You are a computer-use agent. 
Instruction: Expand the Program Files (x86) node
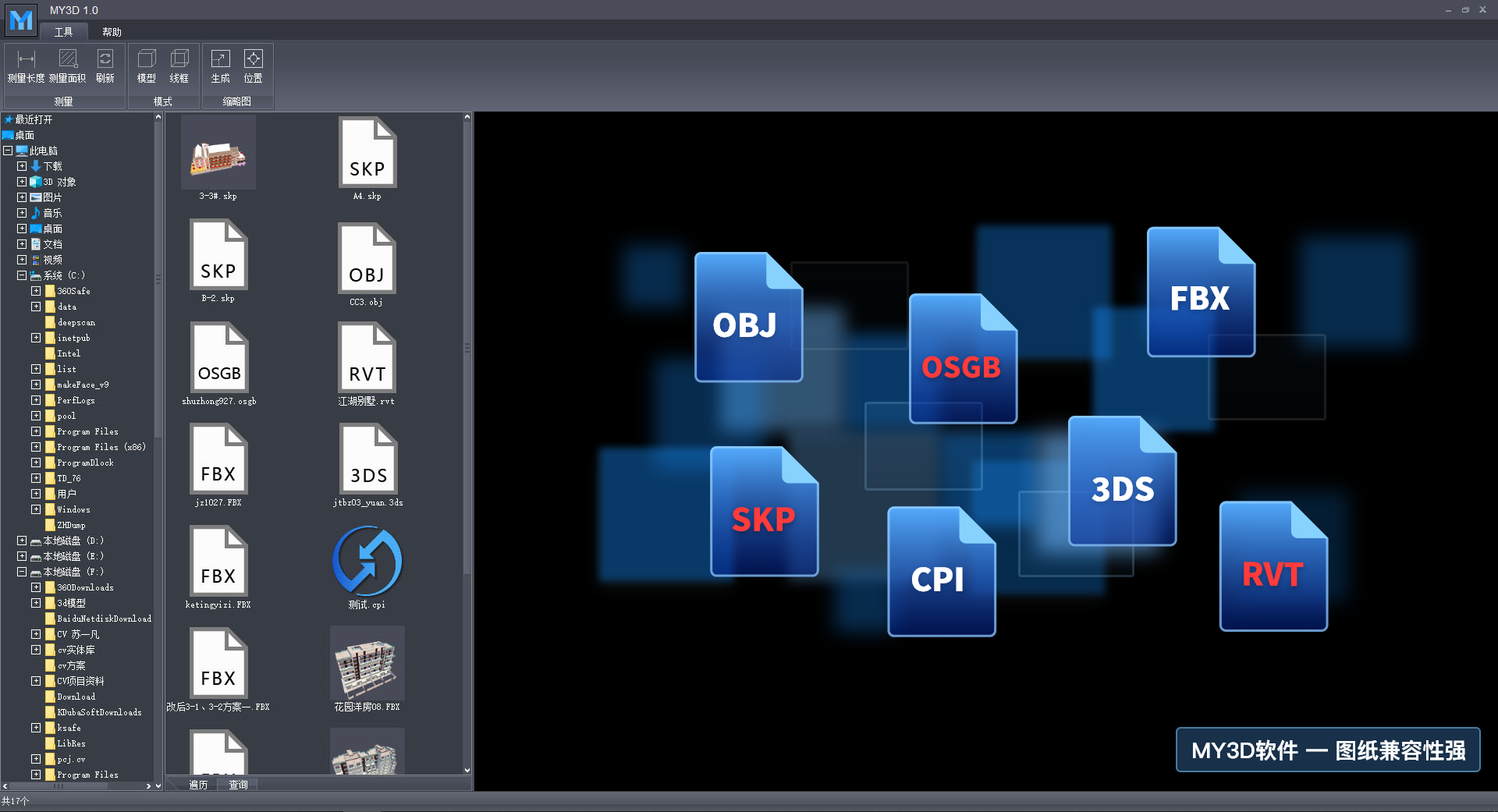point(36,447)
